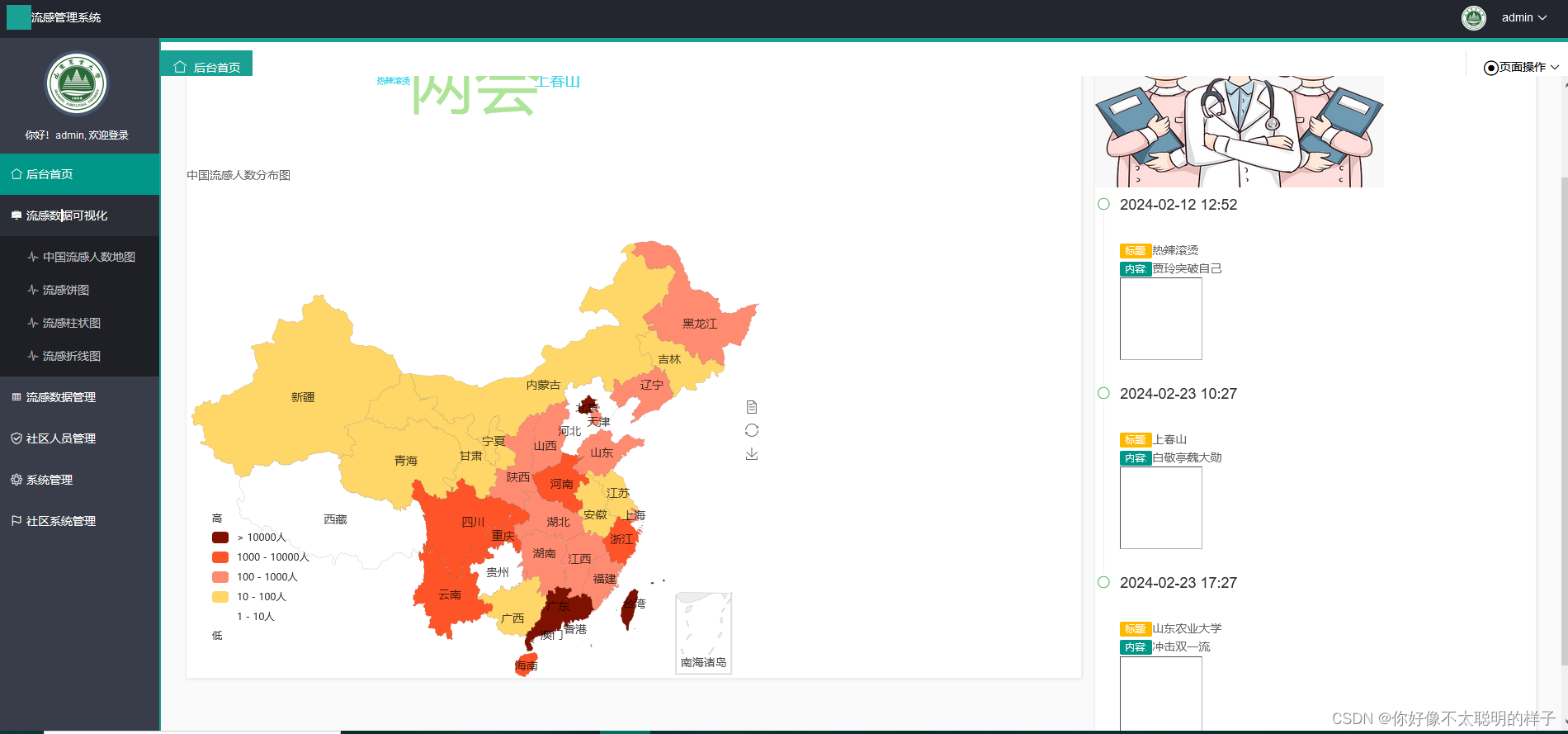Click the 标题 tag beside 热辣滚烫
Screen dimensions: 1568x734
pyautogui.click(x=1136, y=250)
